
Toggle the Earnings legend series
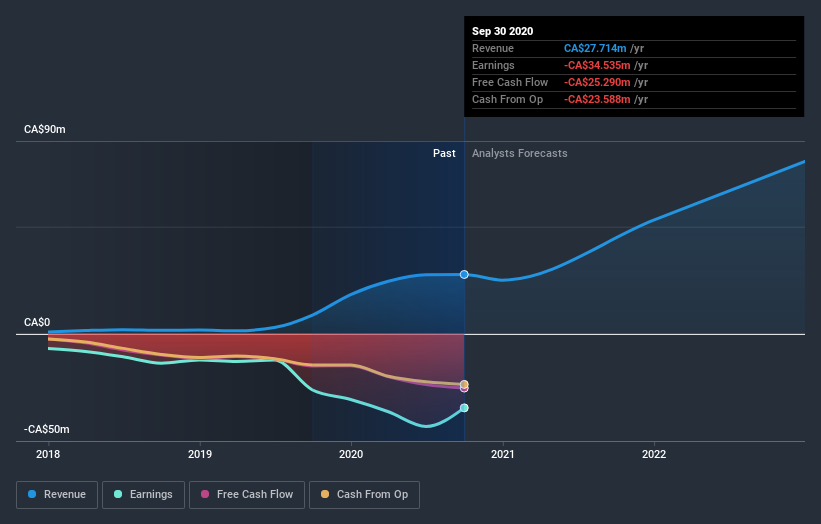[143, 495]
